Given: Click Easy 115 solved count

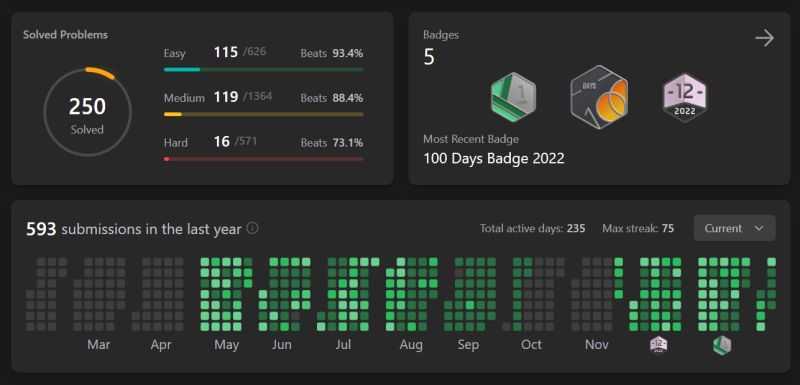Looking at the screenshot, I should point(226,53).
